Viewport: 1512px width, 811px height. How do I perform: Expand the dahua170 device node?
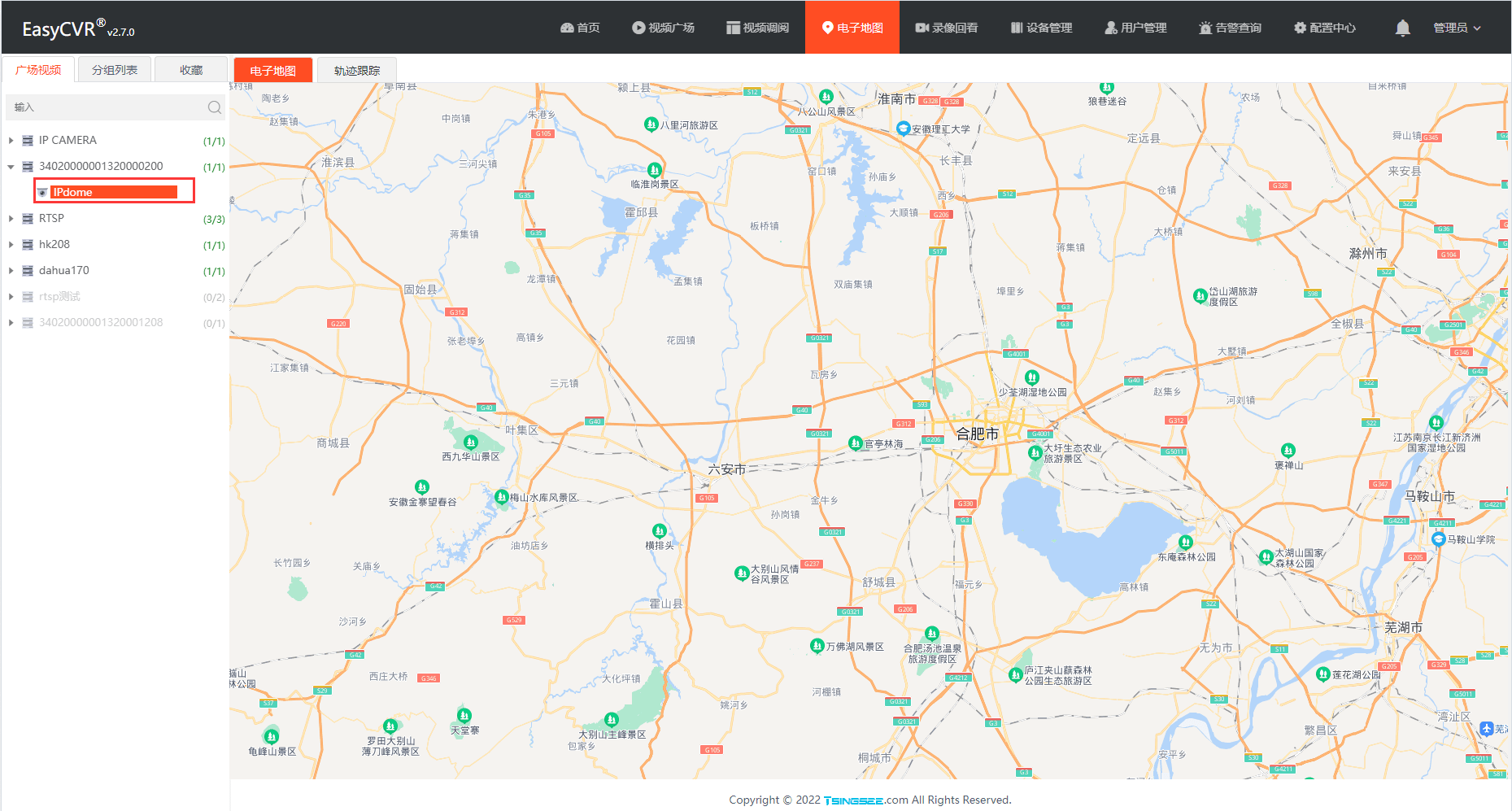11,271
